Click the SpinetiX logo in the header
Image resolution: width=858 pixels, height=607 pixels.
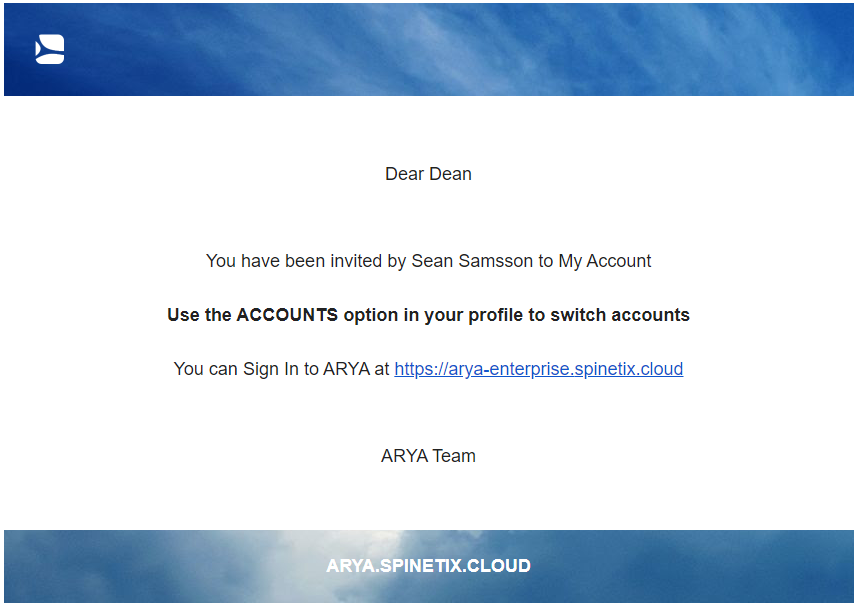click(50, 49)
